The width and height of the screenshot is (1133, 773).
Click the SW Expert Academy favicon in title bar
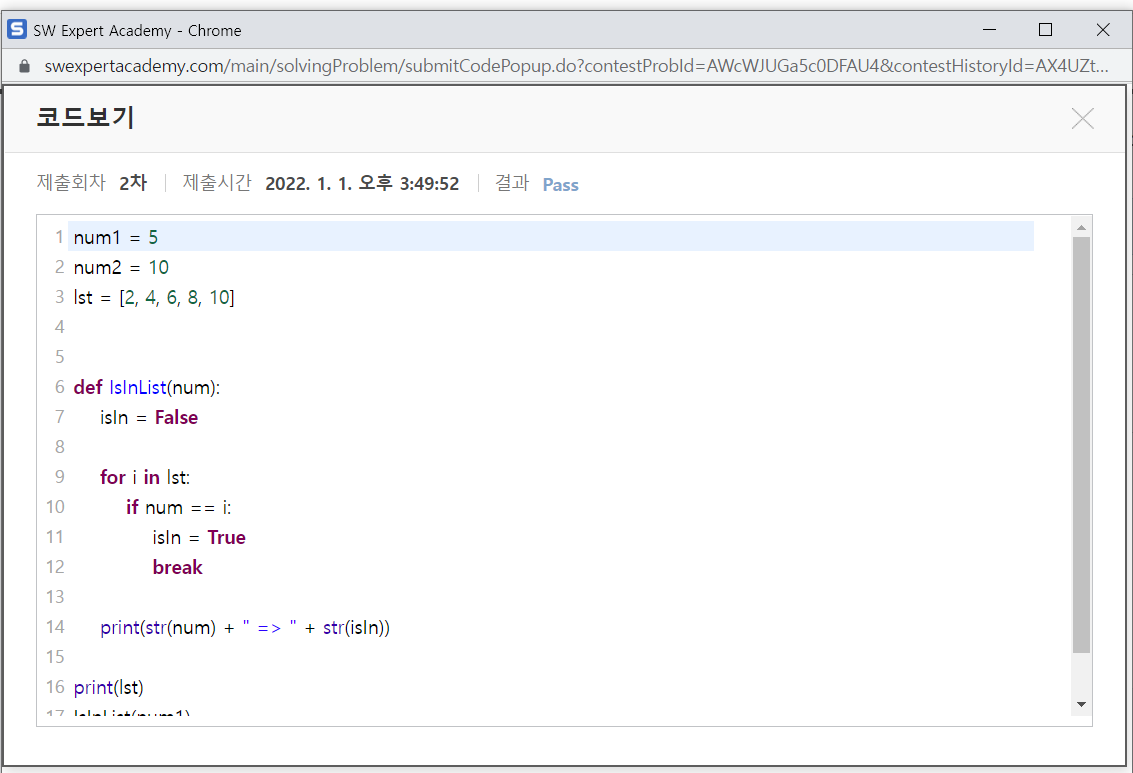click(17, 30)
